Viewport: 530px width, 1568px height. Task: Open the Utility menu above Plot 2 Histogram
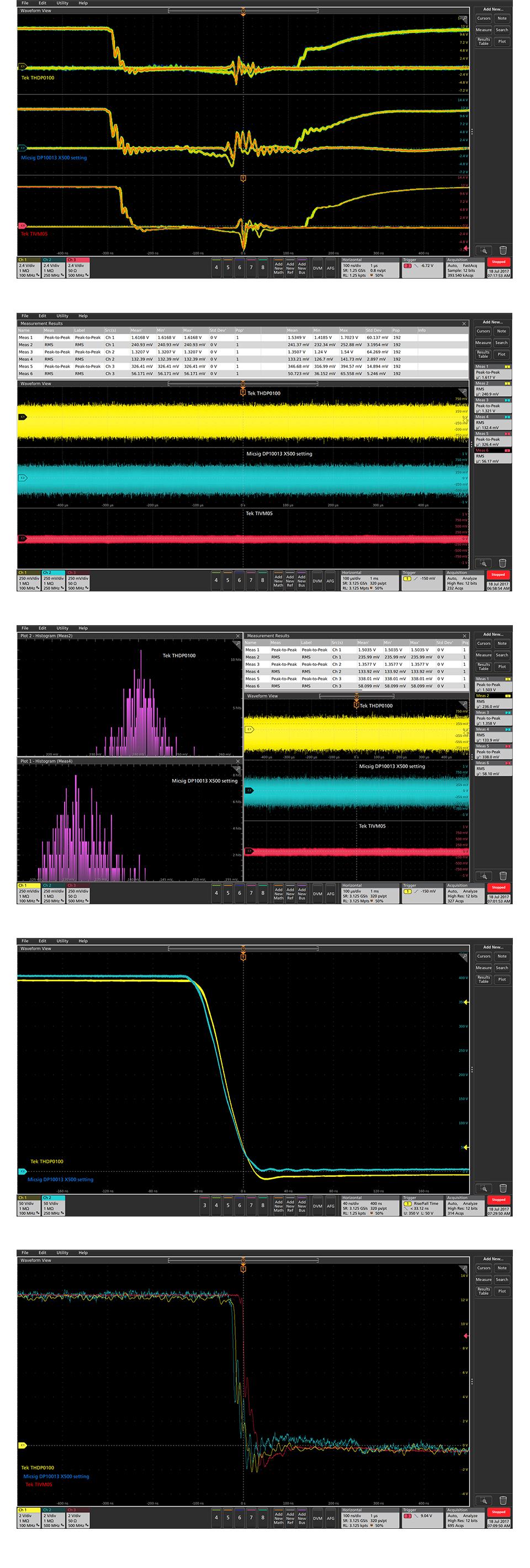pyautogui.click(x=62, y=628)
